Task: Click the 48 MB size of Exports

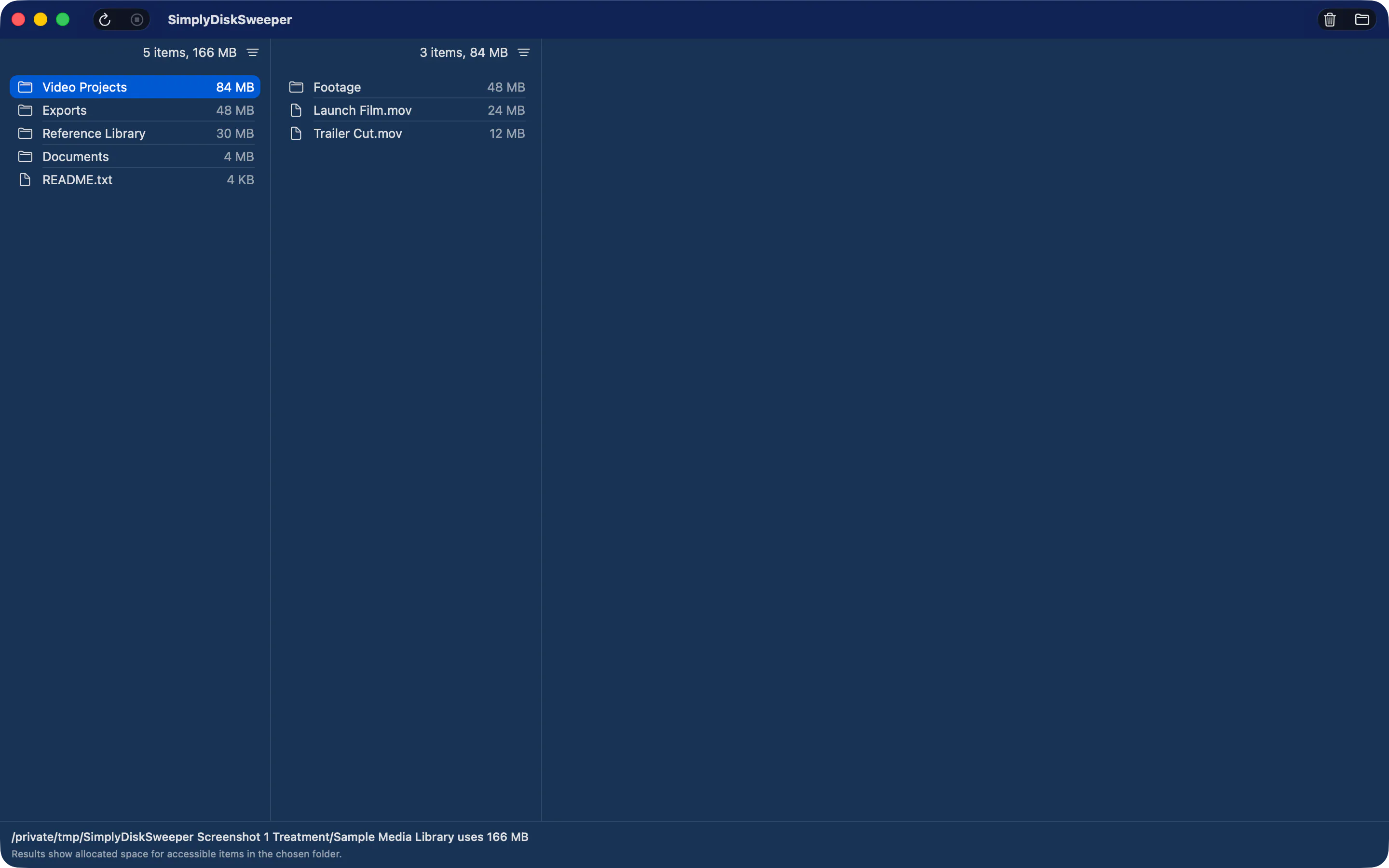Action: [x=235, y=110]
